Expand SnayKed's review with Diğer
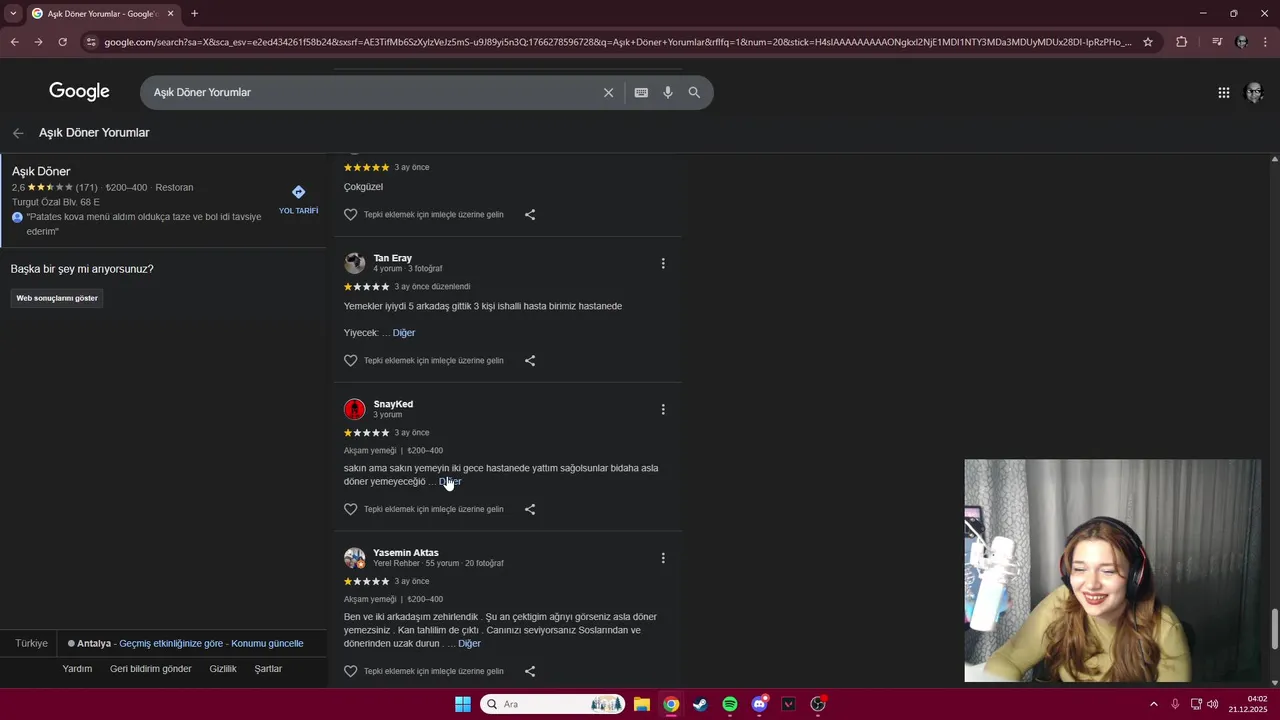 point(450,482)
